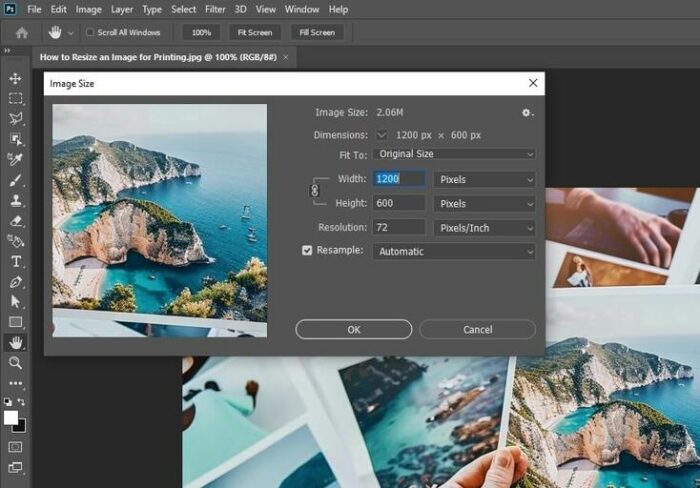Open the Edit Toolbar three-dots icon
The image size is (700, 488).
(x=15, y=383)
